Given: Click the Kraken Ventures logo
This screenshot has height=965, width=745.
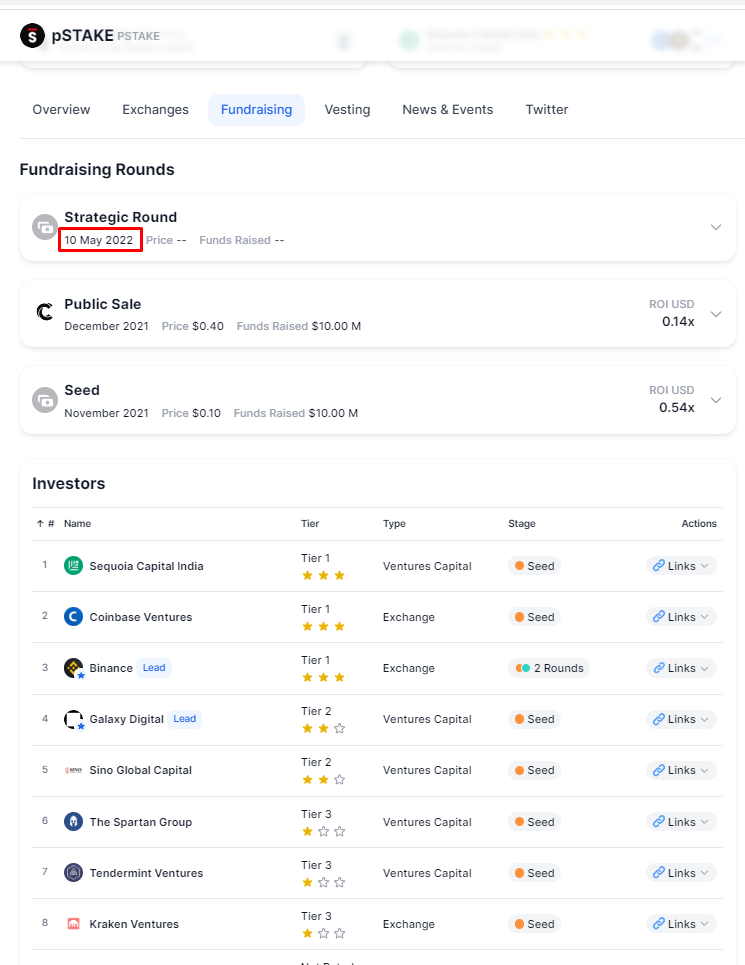Looking at the screenshot, I should tap(73, 924).
